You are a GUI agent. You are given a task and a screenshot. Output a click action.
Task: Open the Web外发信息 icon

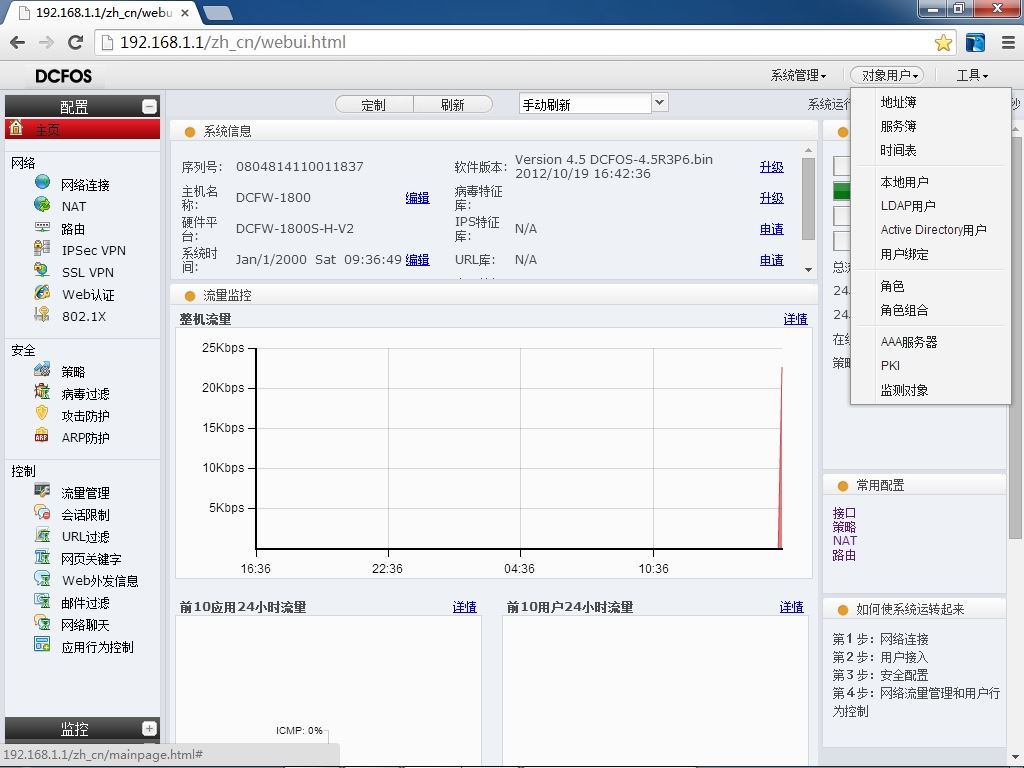42,579
